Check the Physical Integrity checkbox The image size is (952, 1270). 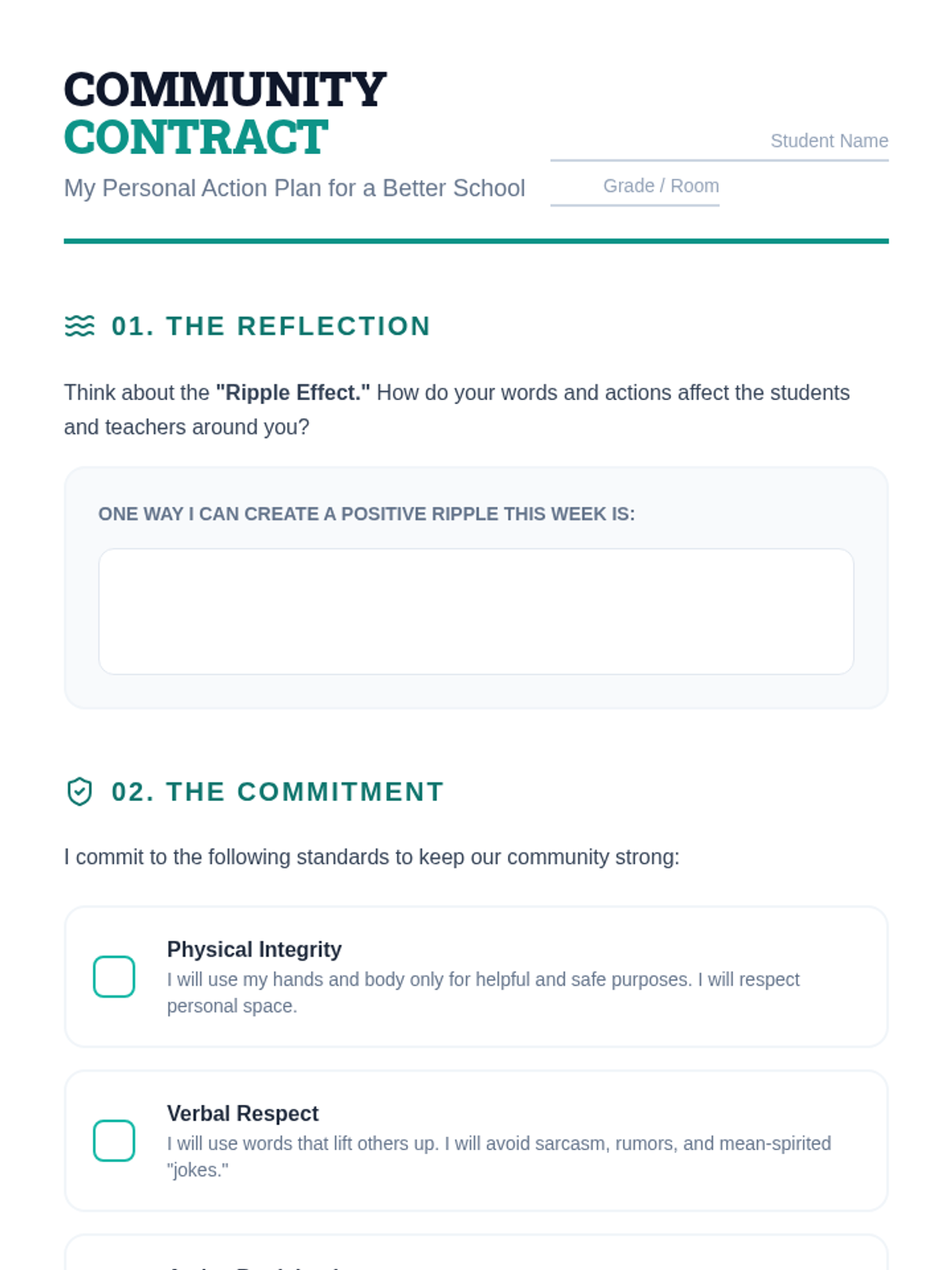click(114, 976)
